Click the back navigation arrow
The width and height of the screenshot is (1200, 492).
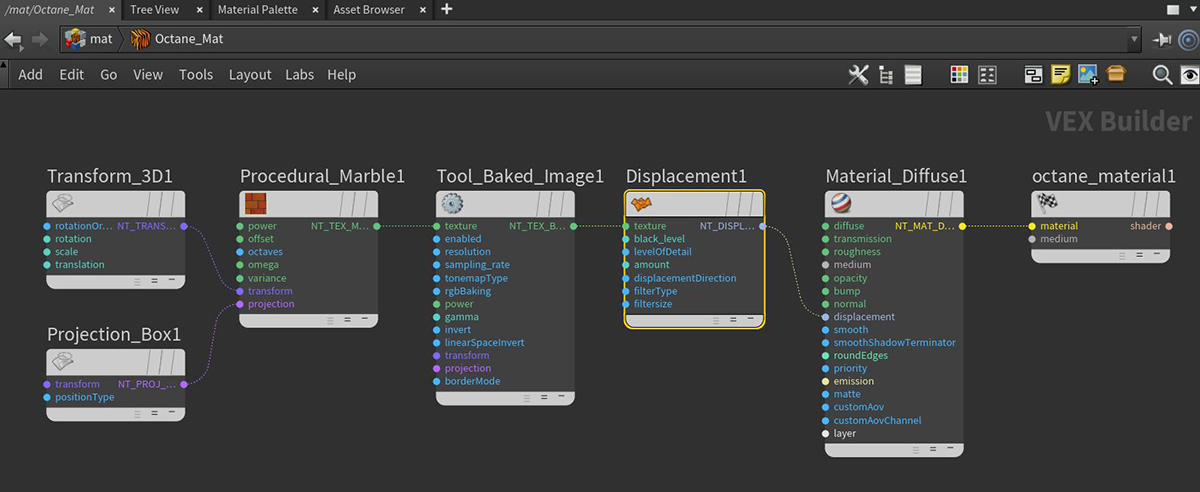tap(13, 39)
